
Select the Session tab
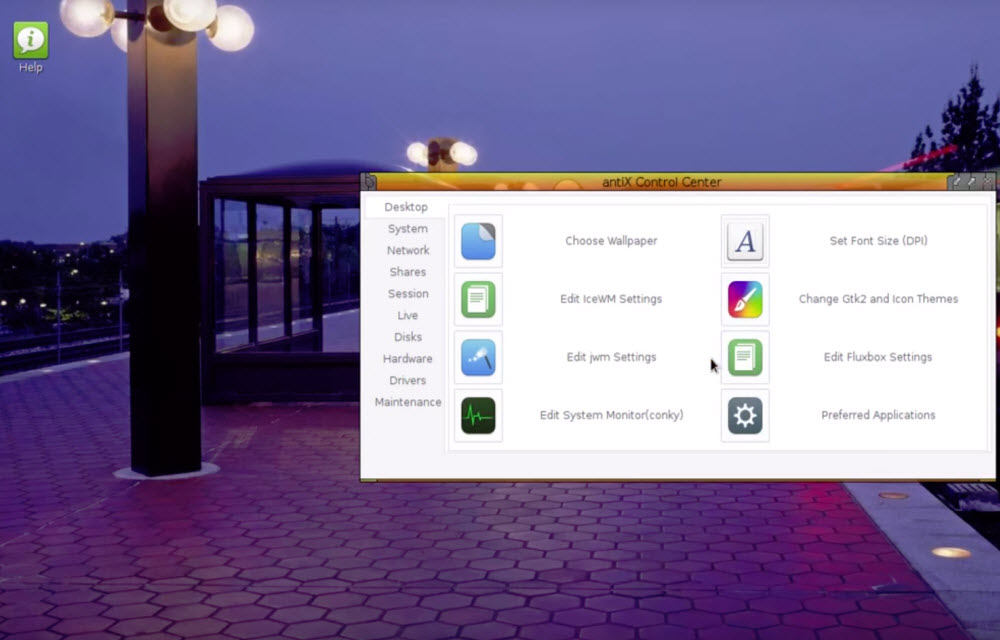[408, 294]
